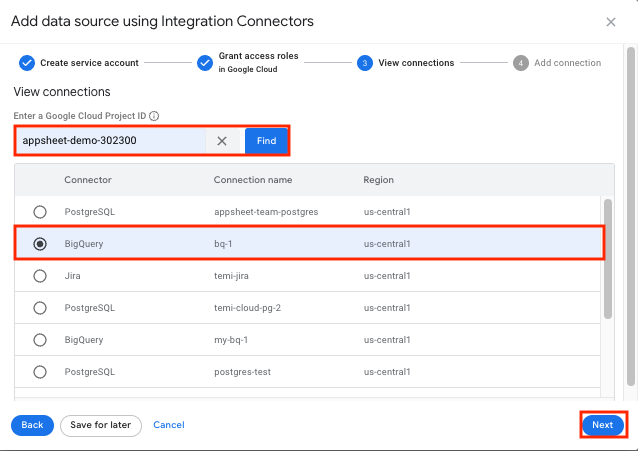Image resolution: width=638 pixels, height=451 pixels.
Task: Choose the temi-jira connection radio button
Action: click(40, 276)
